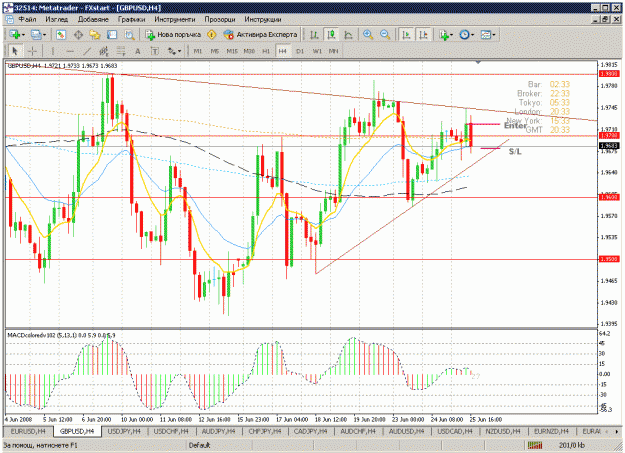
Task: Select the Text tool marked A
Action: [138, 51]
